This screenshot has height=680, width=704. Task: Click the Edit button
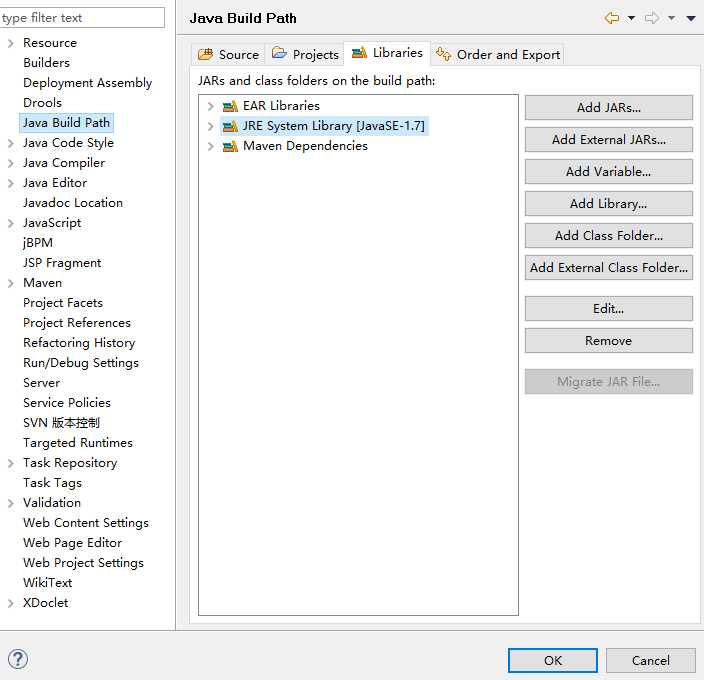[609, 309]
